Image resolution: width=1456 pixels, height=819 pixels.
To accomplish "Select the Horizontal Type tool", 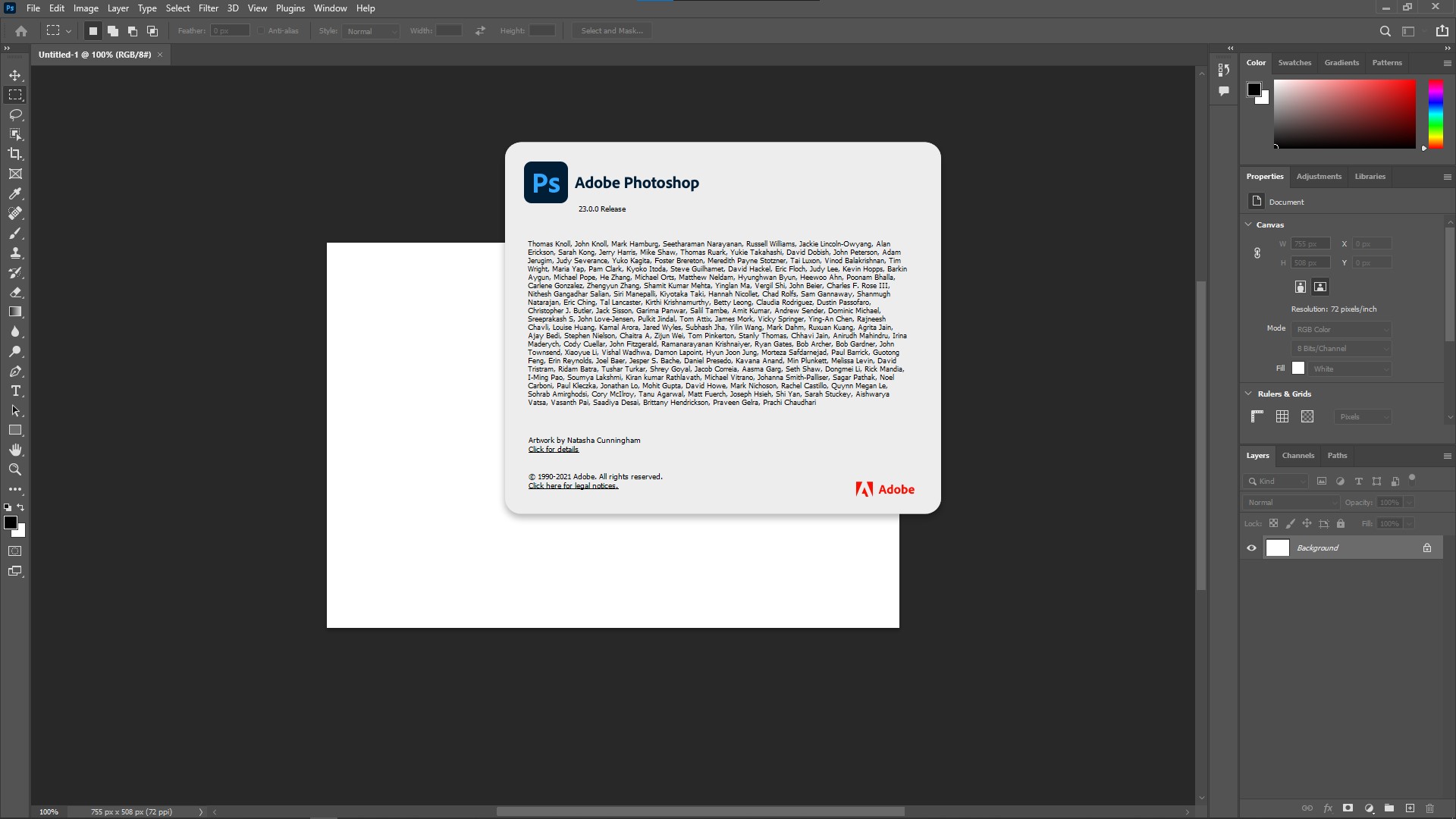I will (x=15, y=391).
